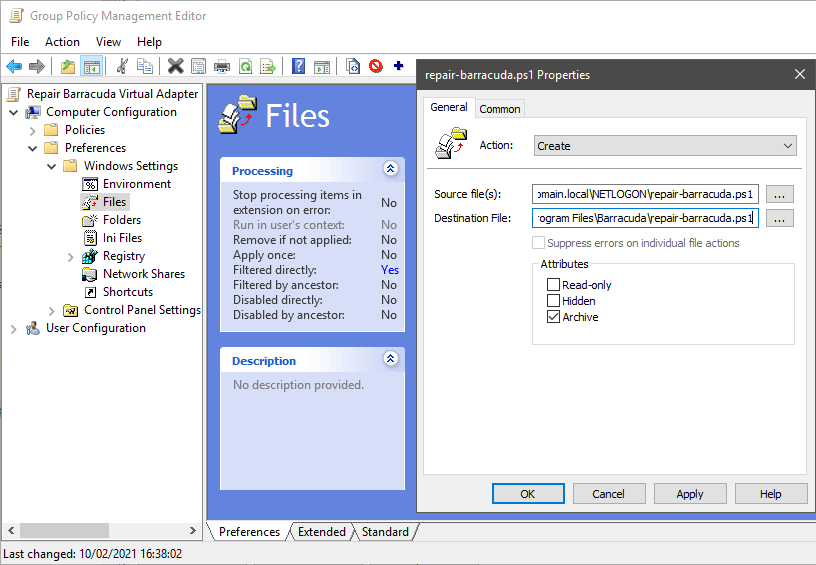This screenshot has height=565, width=816.
Task: Click the green Refresh toolbar icon
Action: [246, 66]
